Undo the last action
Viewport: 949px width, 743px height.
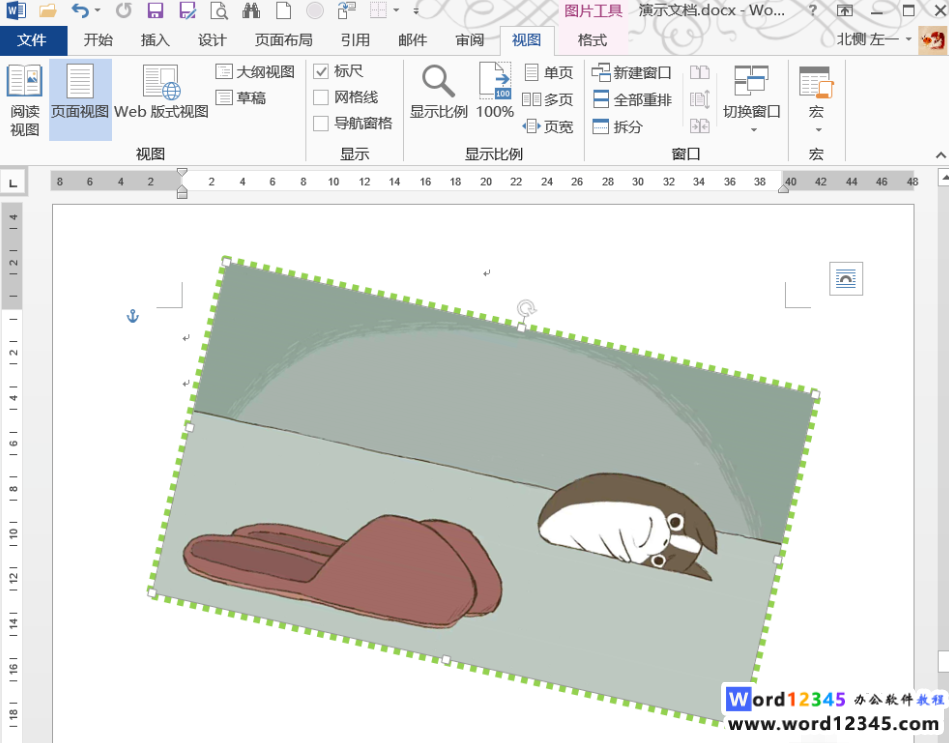tap(80, 10)
